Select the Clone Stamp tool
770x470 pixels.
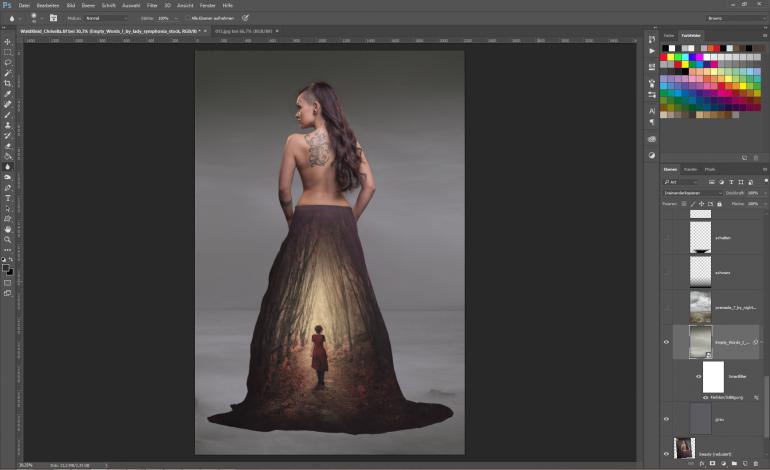pyautogui.click(x=7, y=125)
